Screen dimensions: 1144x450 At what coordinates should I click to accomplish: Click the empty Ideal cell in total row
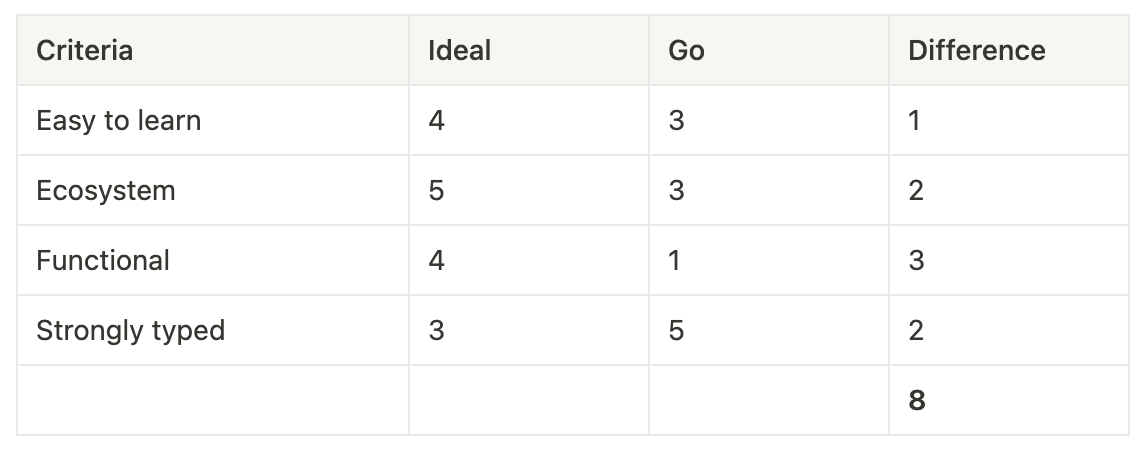pos(529,400)
